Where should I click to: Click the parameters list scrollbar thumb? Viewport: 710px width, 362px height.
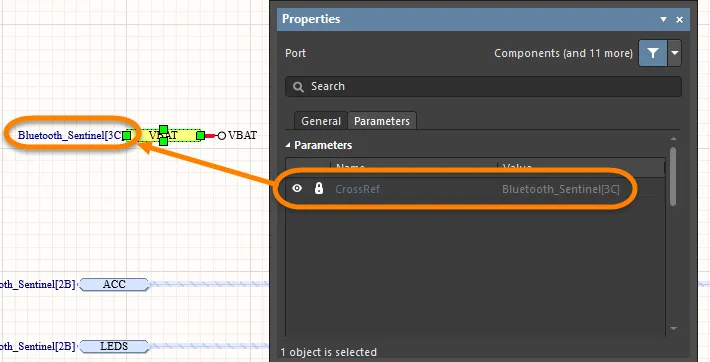(x=673, y=176)
